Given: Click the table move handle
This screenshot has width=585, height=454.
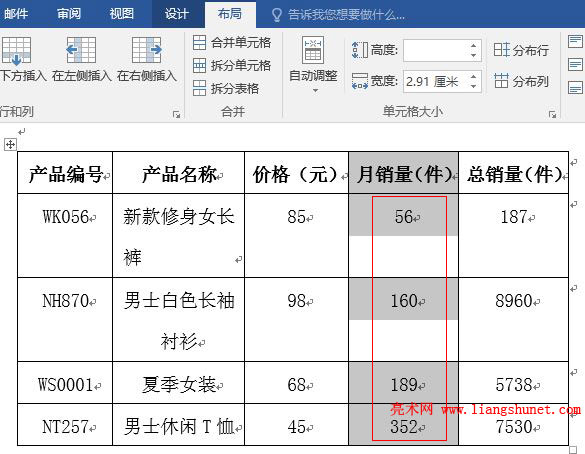Looking at the screenshot, I should 10,144.
